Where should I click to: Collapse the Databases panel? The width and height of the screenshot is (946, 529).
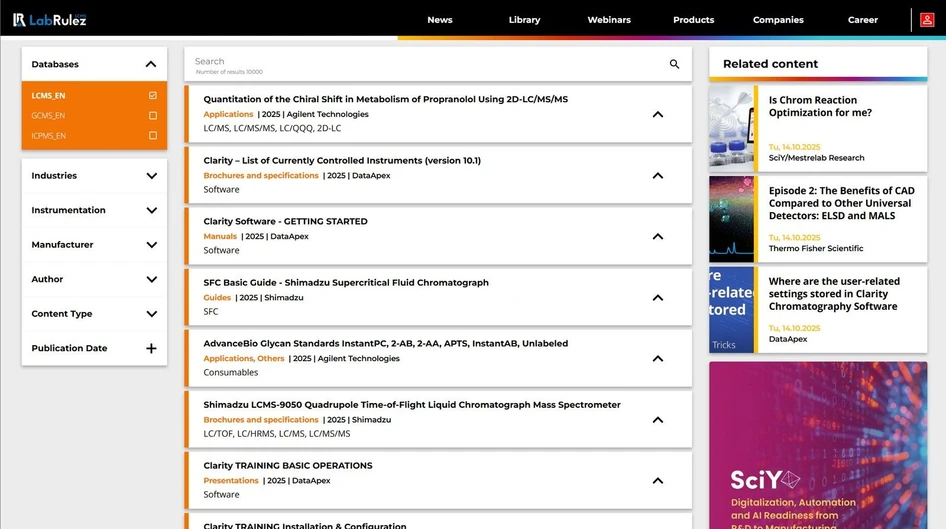click(151, 64)
